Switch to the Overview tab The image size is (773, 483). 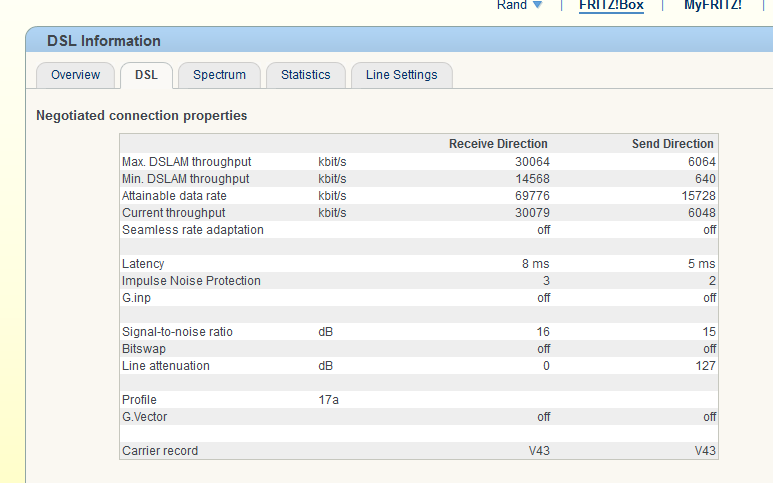pos(75,75)
